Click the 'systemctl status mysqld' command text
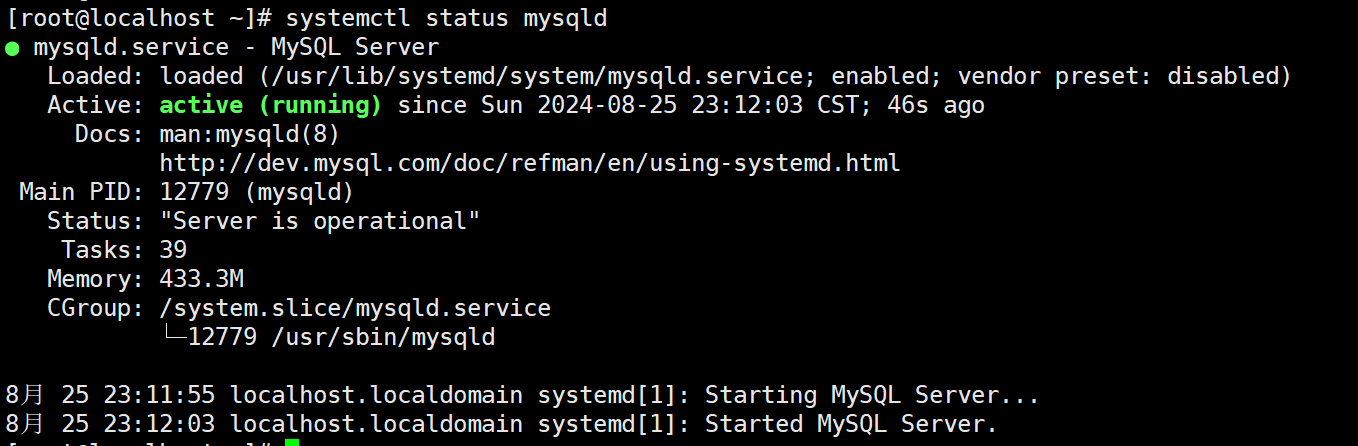This screenshot has height=446, width=1358. point(446,19)
